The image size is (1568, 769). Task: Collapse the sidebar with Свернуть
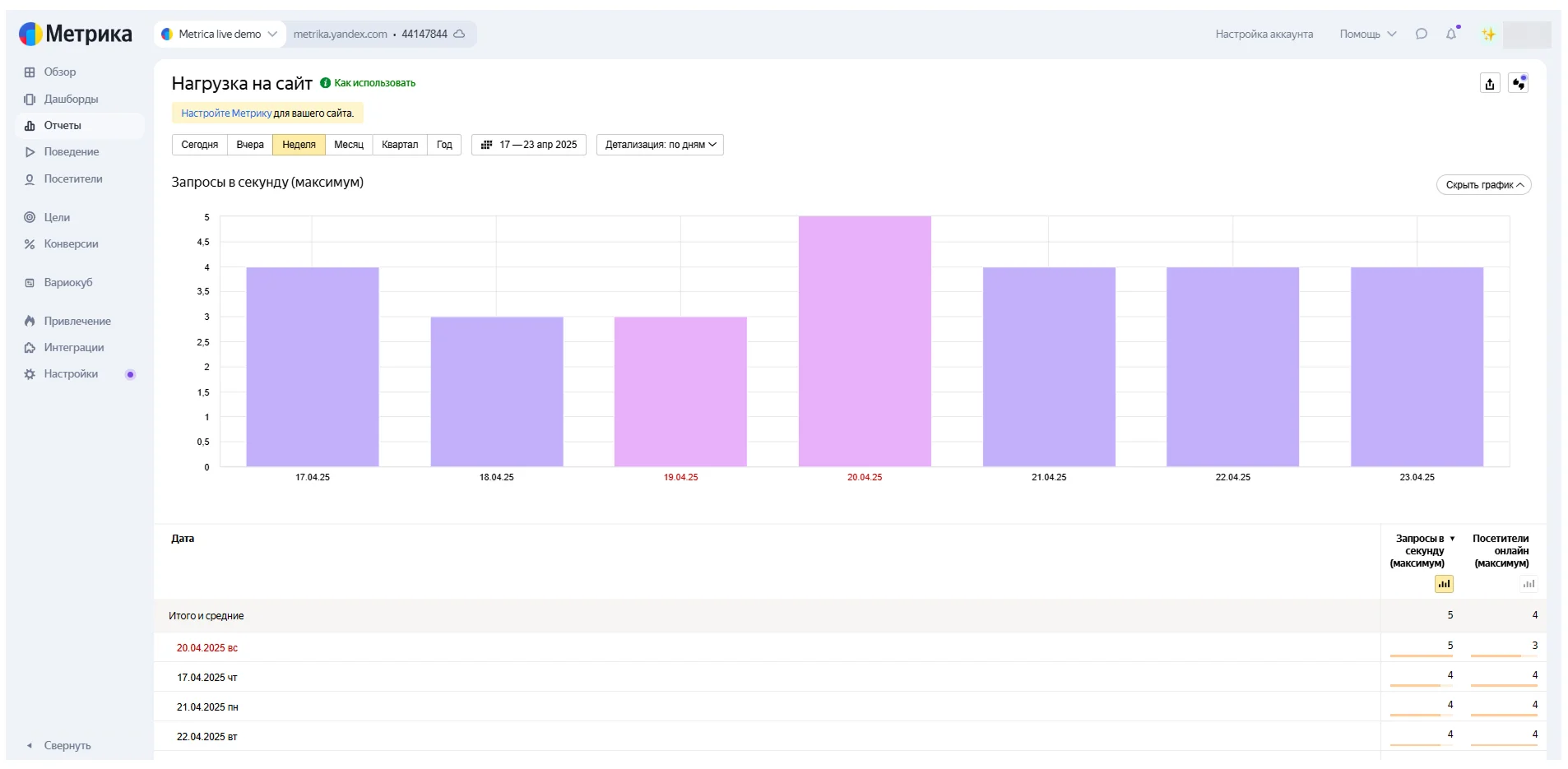(x=67, y=745)
